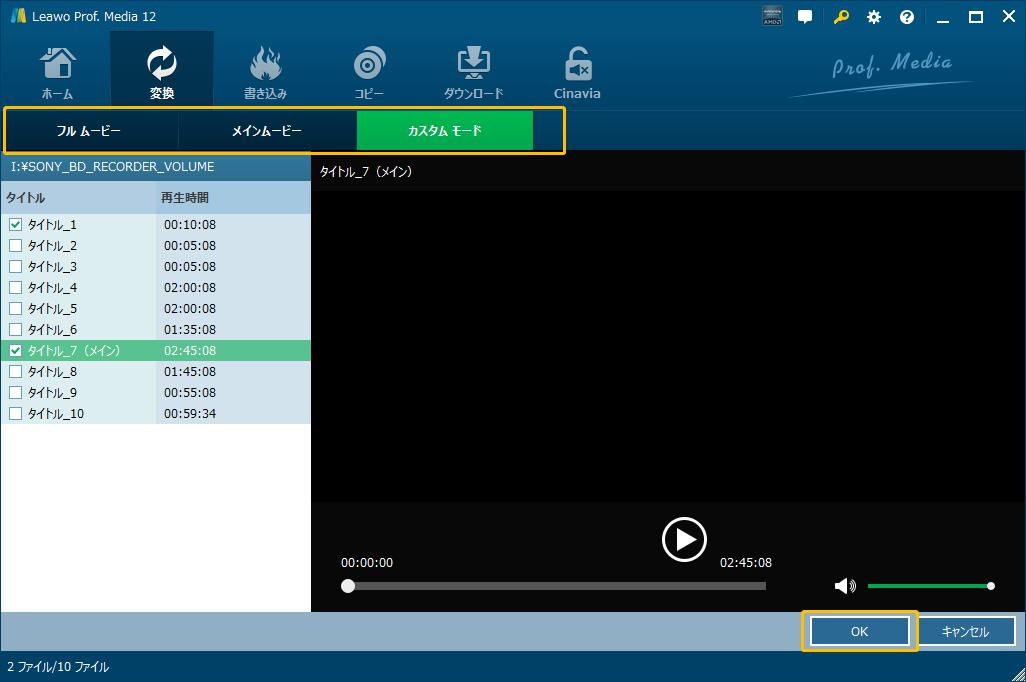This screenshot has height=682, width=1026.
Task: Click the タイトル_7（メイン）preview heading
Action: (366, 171)
